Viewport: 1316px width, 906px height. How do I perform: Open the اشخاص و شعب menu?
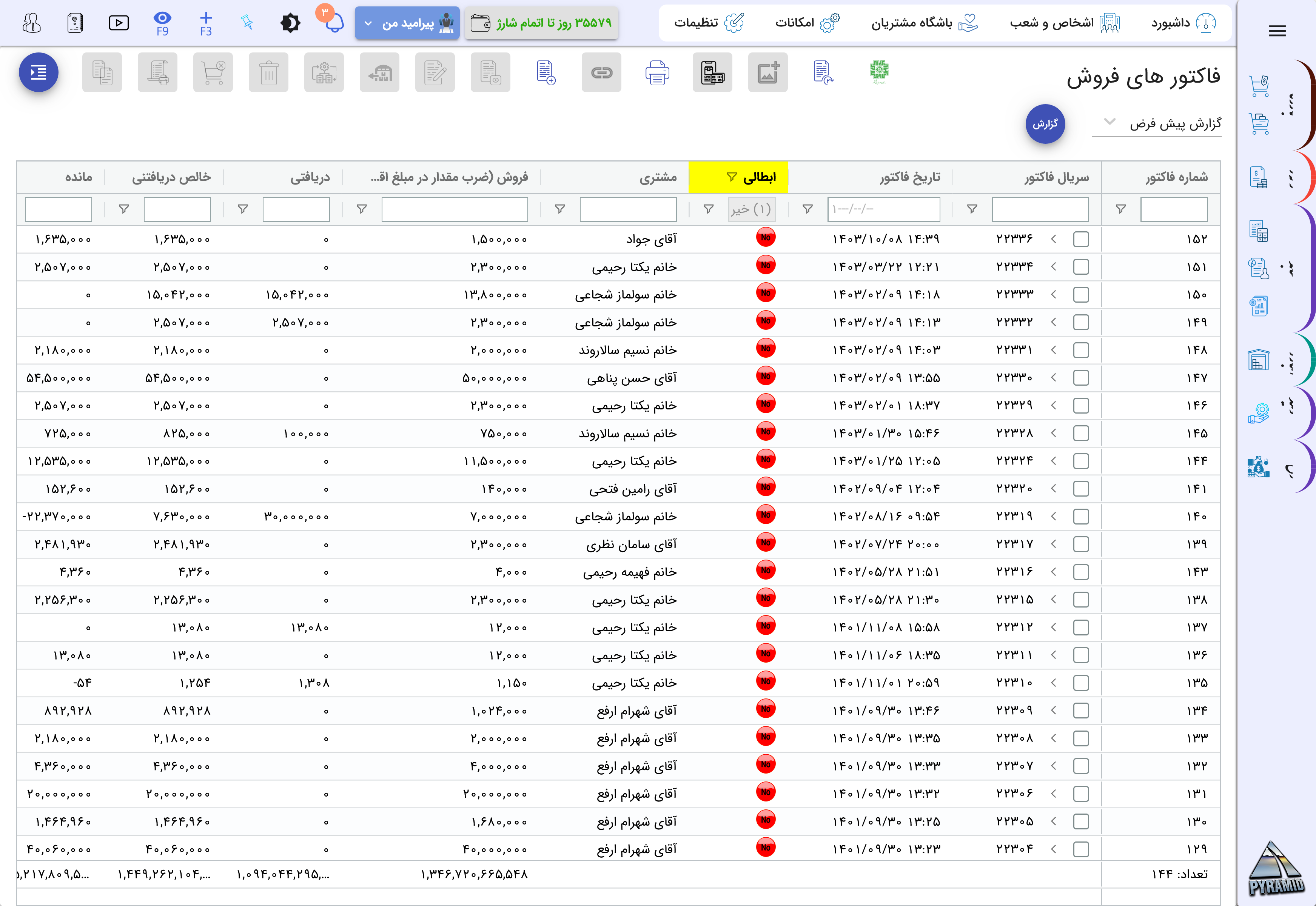coord(1064,23)
